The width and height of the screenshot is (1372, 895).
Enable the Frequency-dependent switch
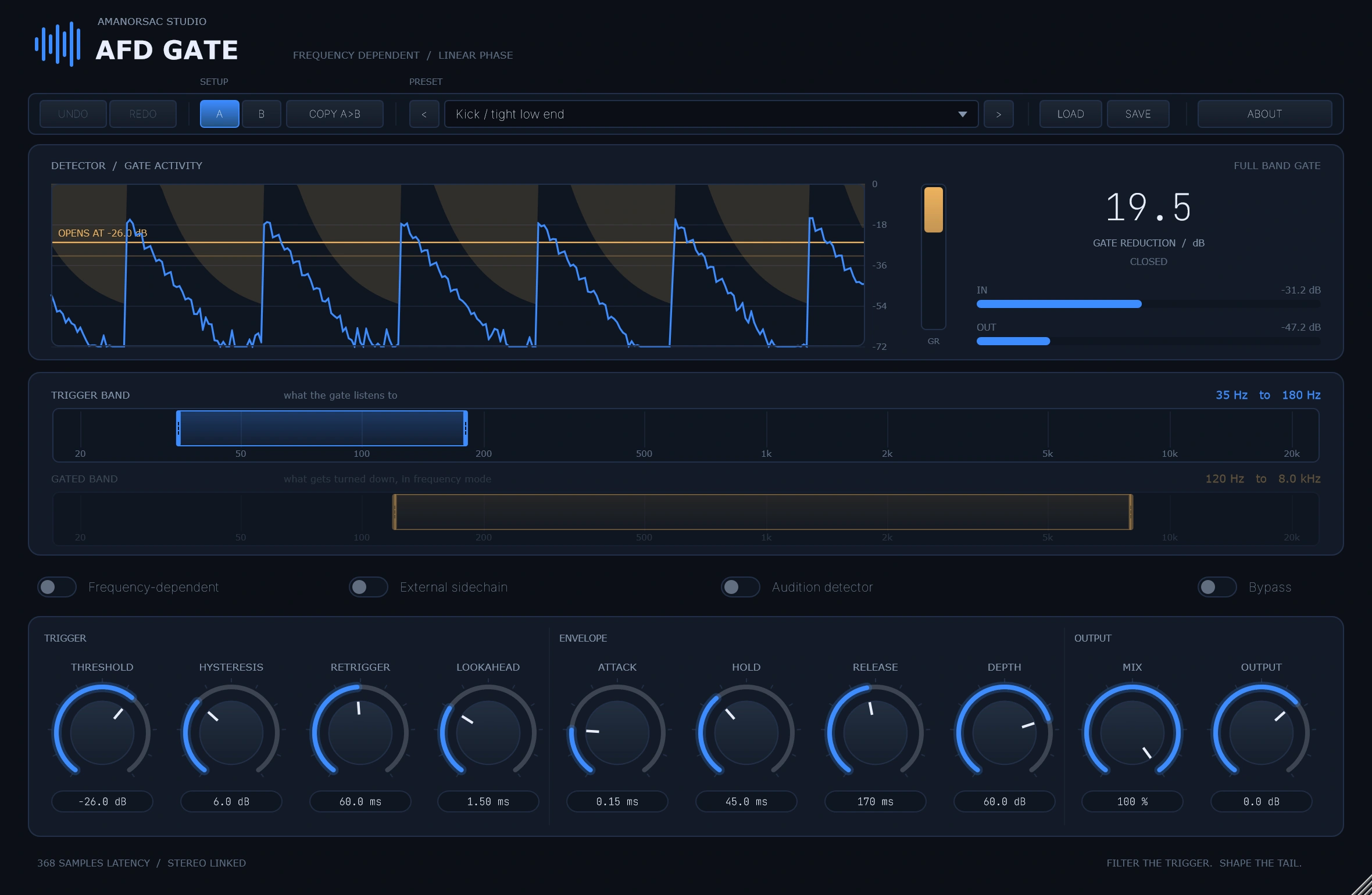(x=57, y=587)
